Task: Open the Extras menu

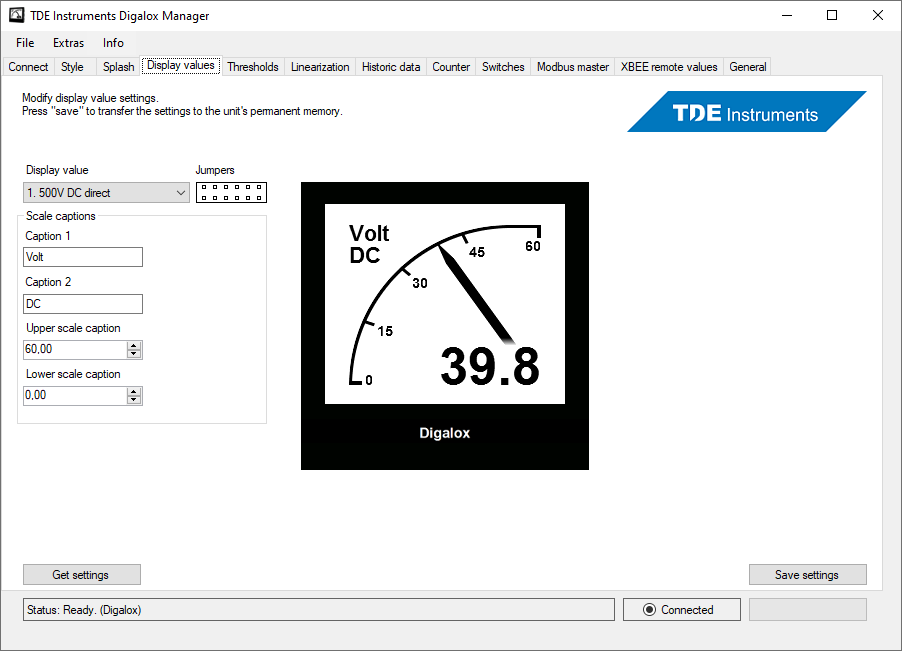Action: pos(69,43)
